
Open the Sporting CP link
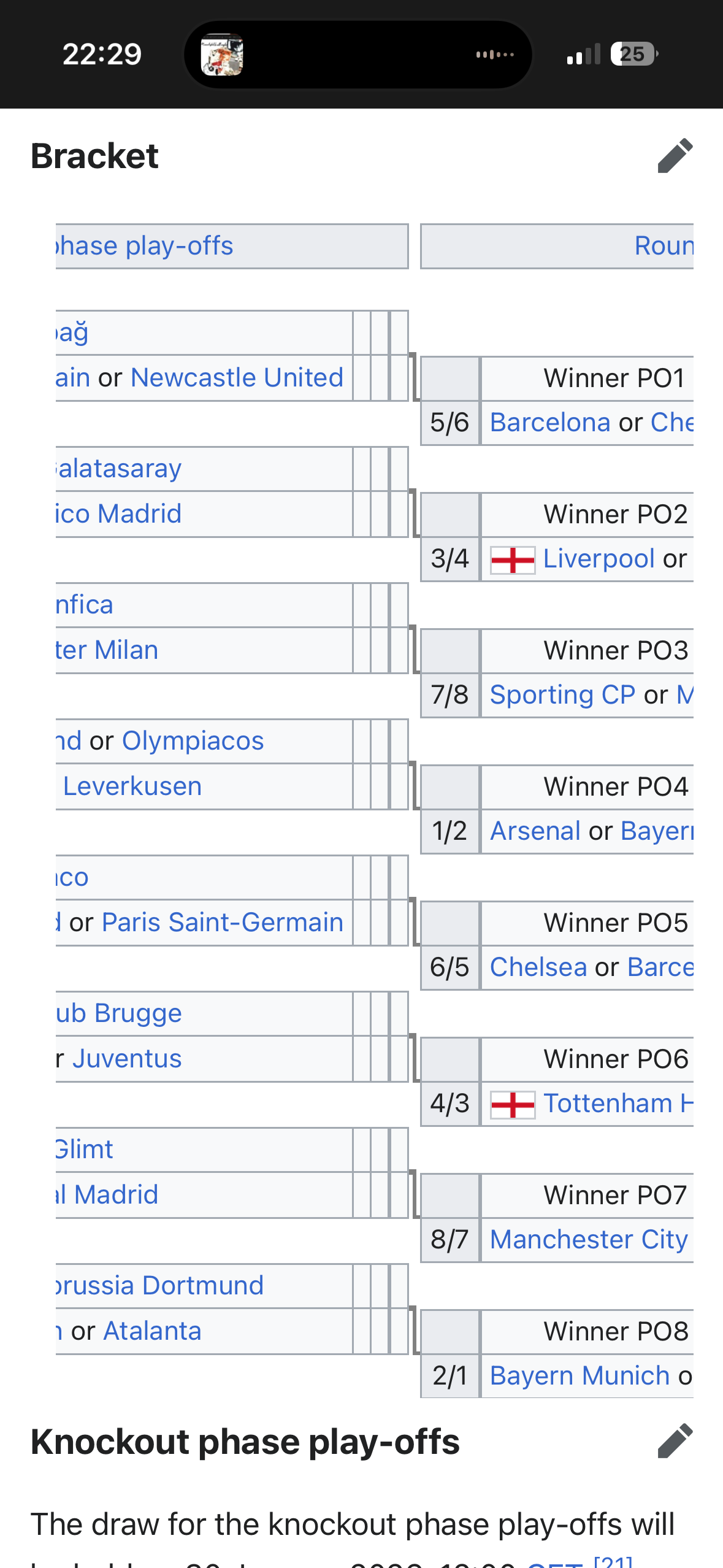(562, 695)
